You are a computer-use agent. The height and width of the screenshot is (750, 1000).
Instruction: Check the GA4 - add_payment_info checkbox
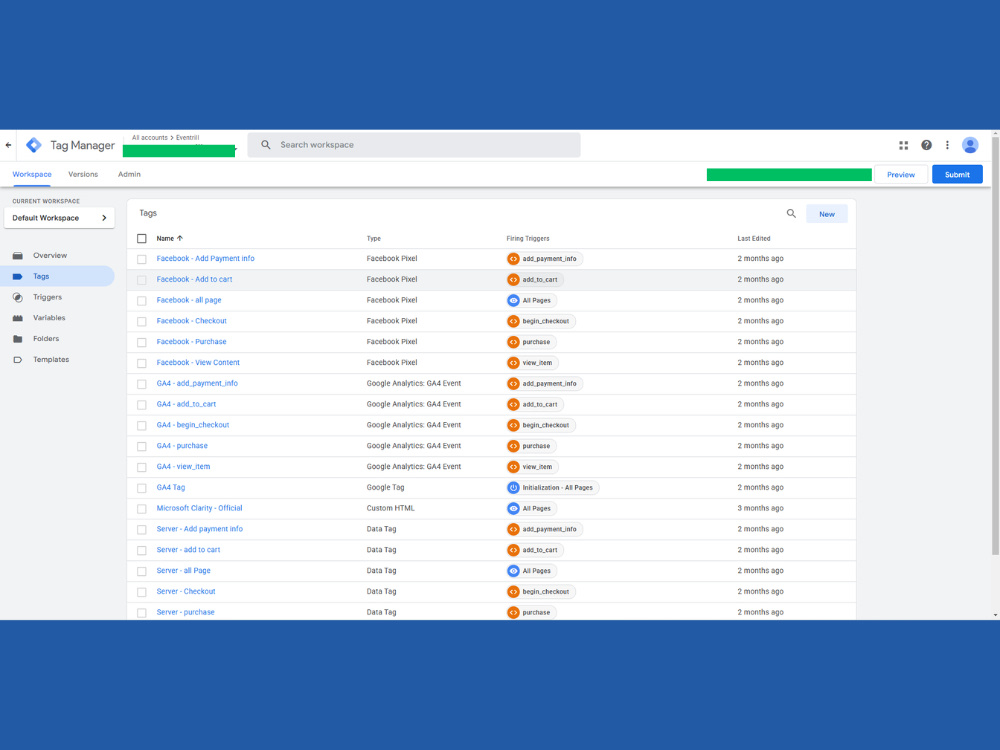[142, 384]
